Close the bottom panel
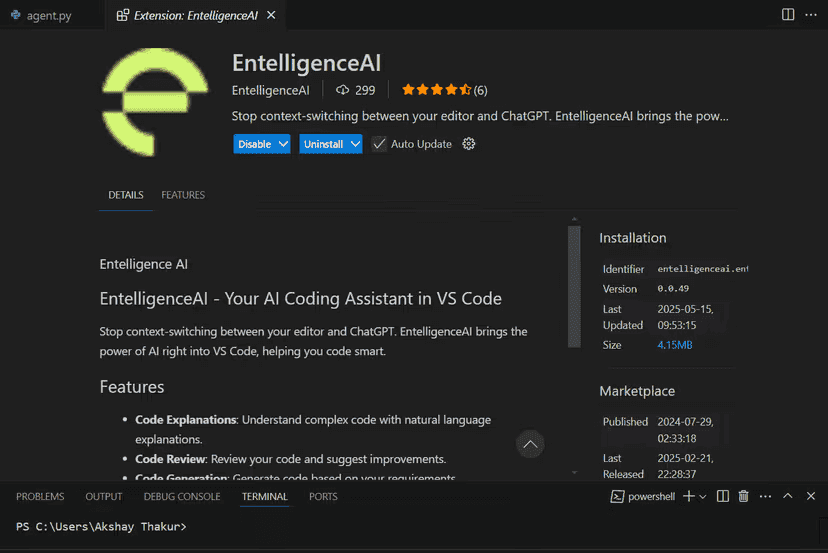The width and height of the screenshot is (828, 553). point(811,496)
